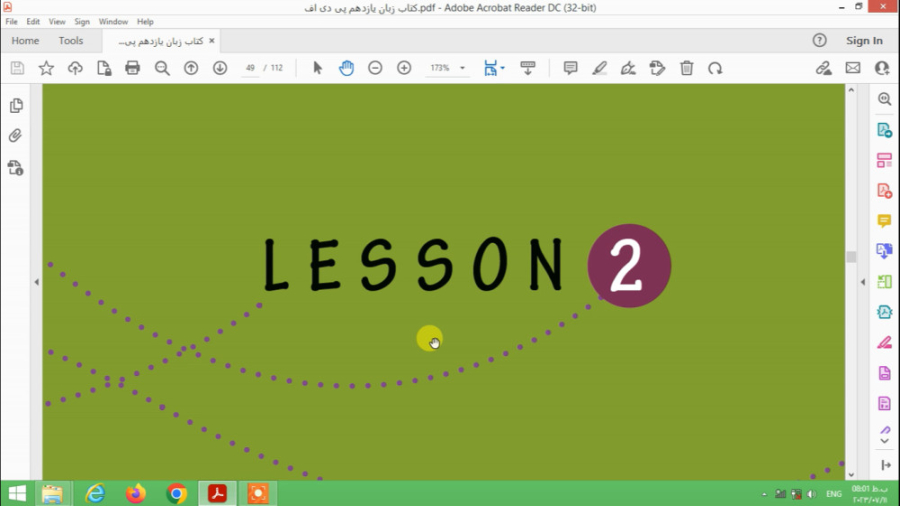This screenshot has width=900, height=506.
Task: Click the volume speaker tray icon
Action: click(811, 494)
